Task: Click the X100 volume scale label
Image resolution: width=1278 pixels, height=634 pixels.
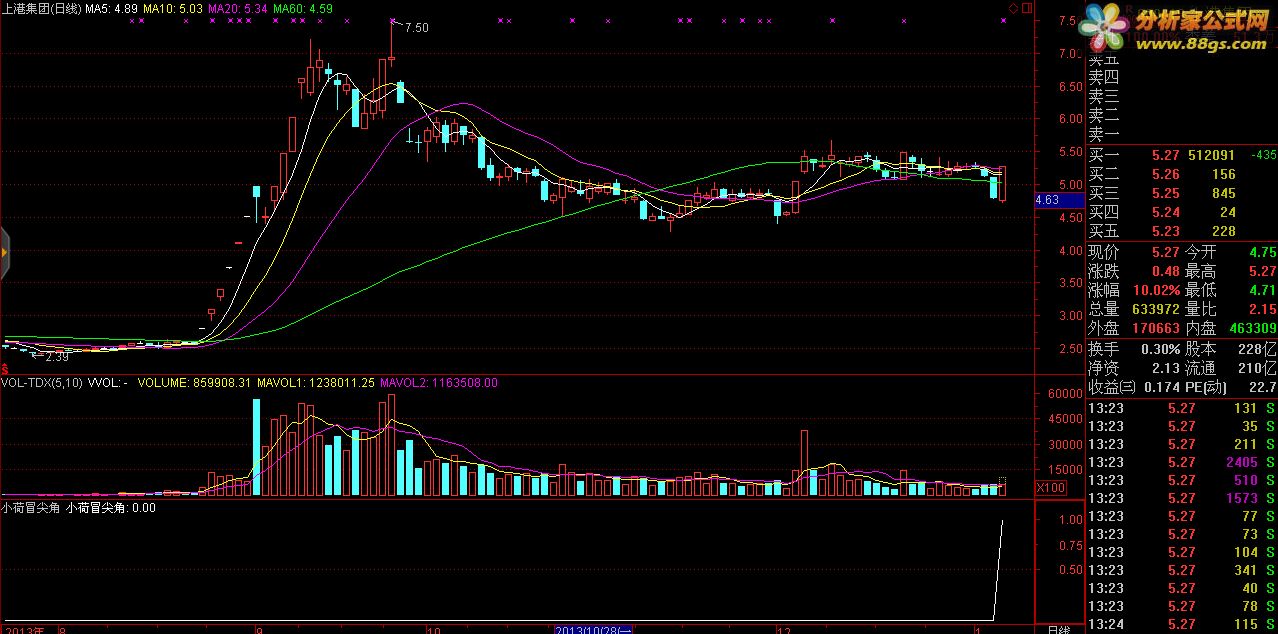Action: click(x=1049, y=487)
